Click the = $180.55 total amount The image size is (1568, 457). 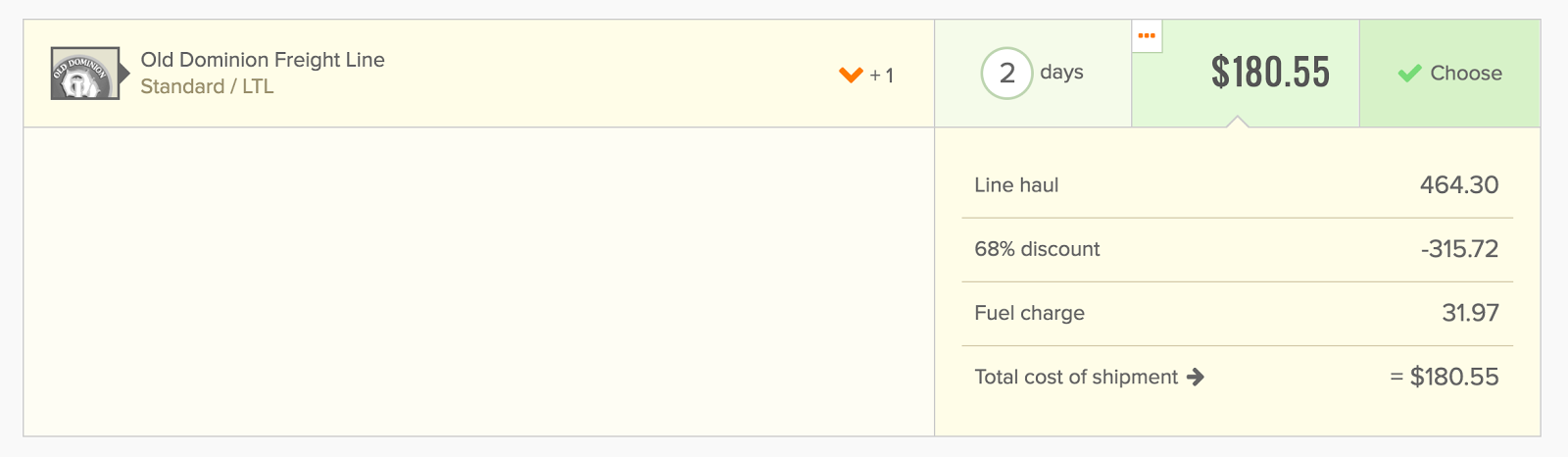click(x=1445, y=377)
